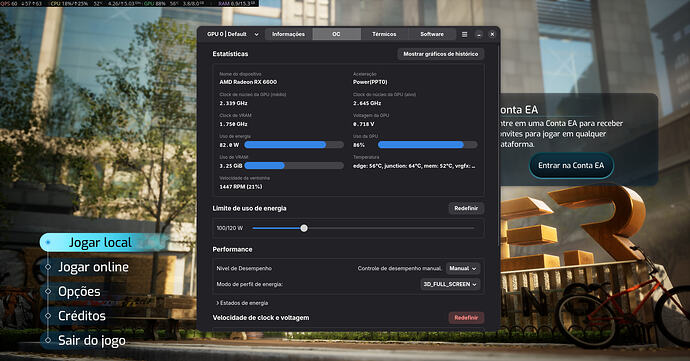The height and width of the screenshot is (361, 690).
Task: Open the Térmicos tab
Action: (x=384, y=34)
